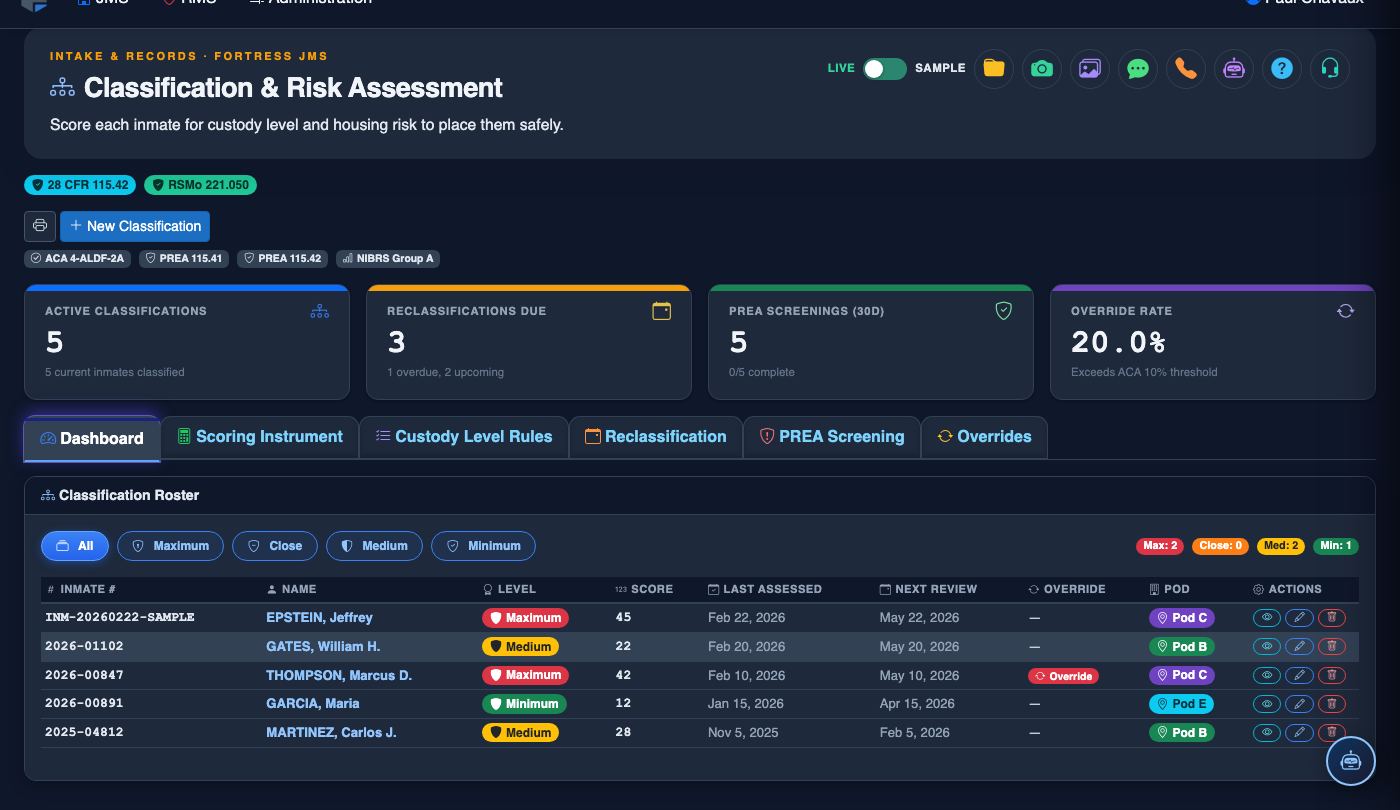Filter roster by Medium level

click(374, 546)
